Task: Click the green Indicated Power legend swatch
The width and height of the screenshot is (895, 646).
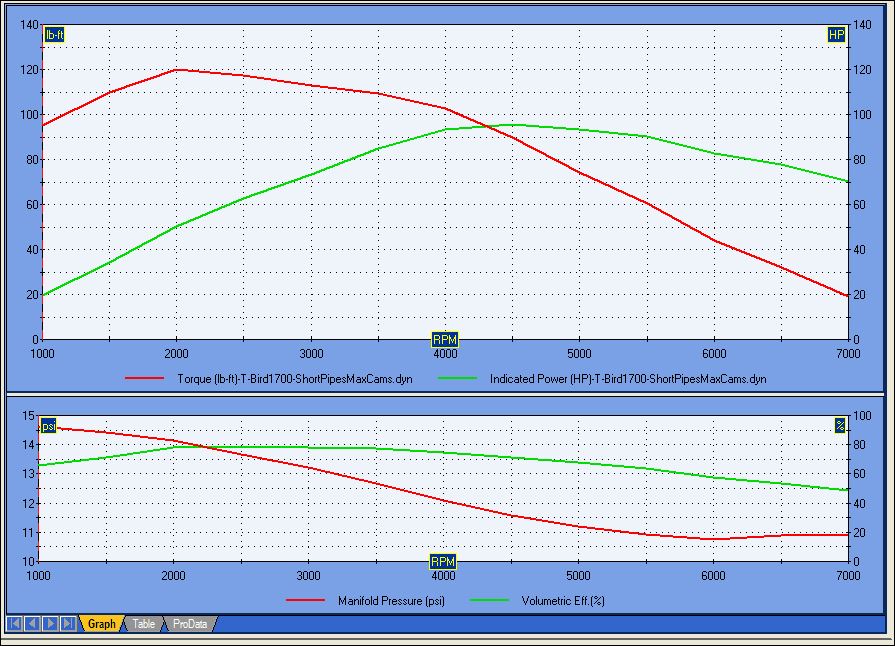Action: click(x=457, y=378)
